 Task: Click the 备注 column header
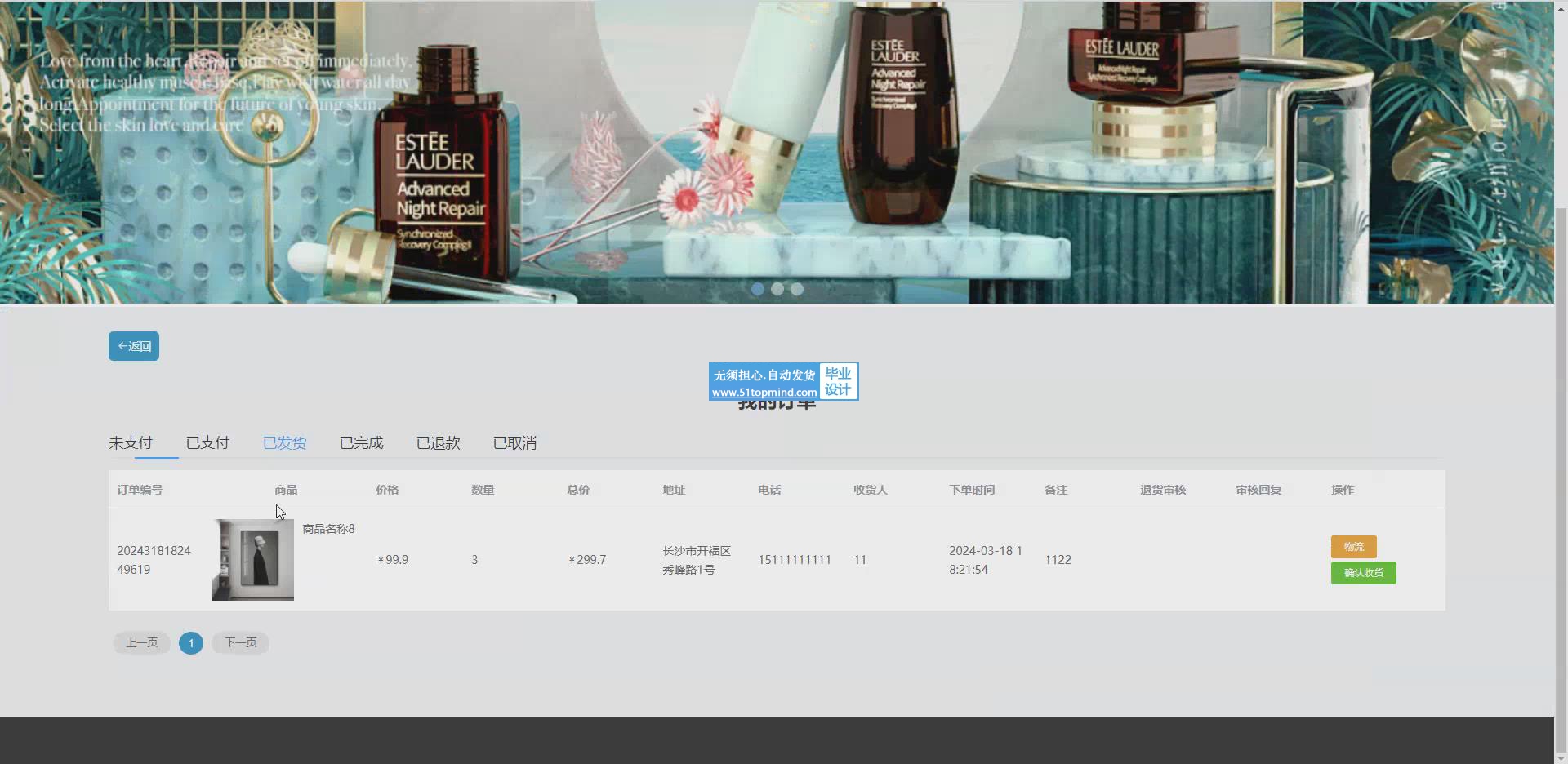tap(1056, 490)
